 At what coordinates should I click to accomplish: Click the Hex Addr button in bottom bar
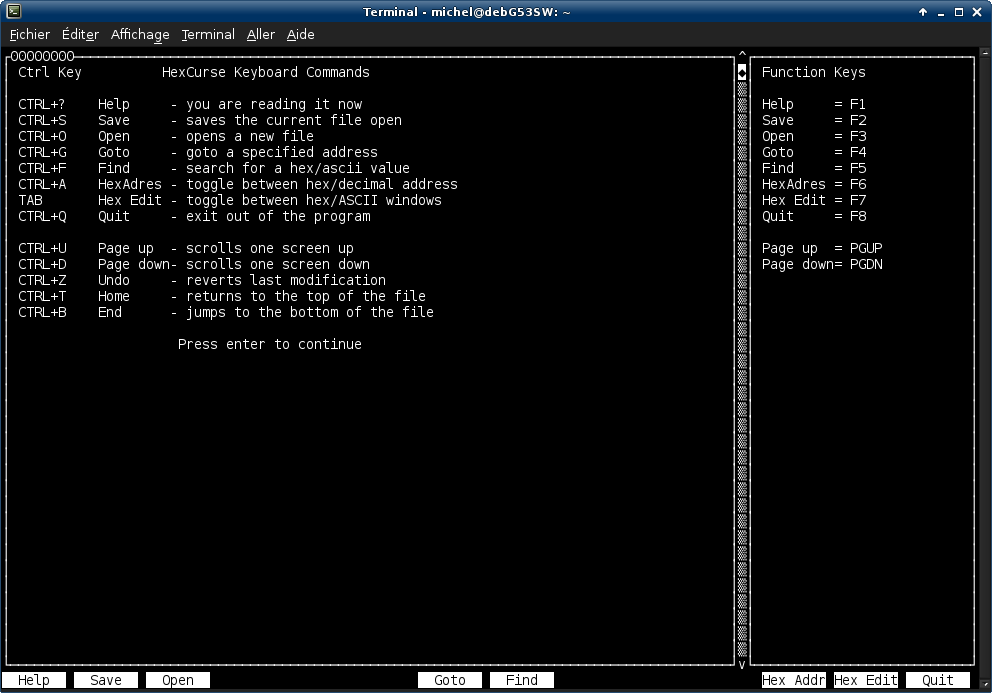(x=793, y=680)
